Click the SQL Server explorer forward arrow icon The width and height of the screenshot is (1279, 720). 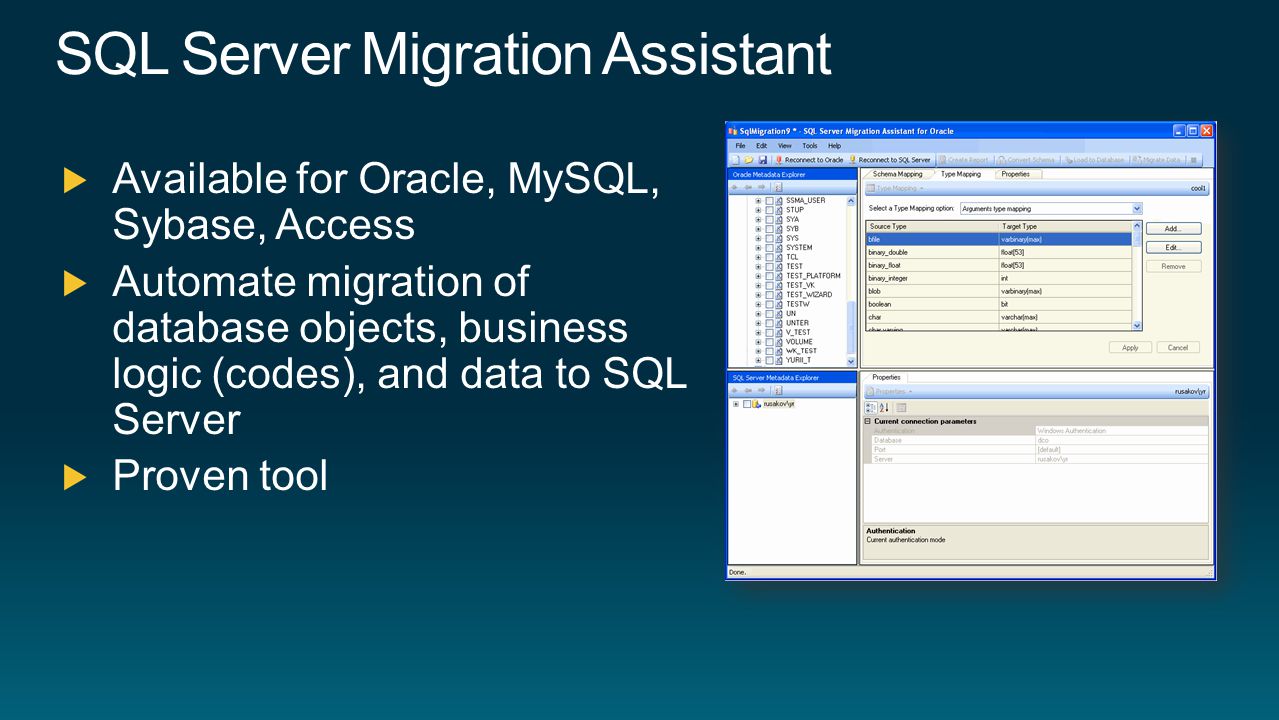[762, 391]
